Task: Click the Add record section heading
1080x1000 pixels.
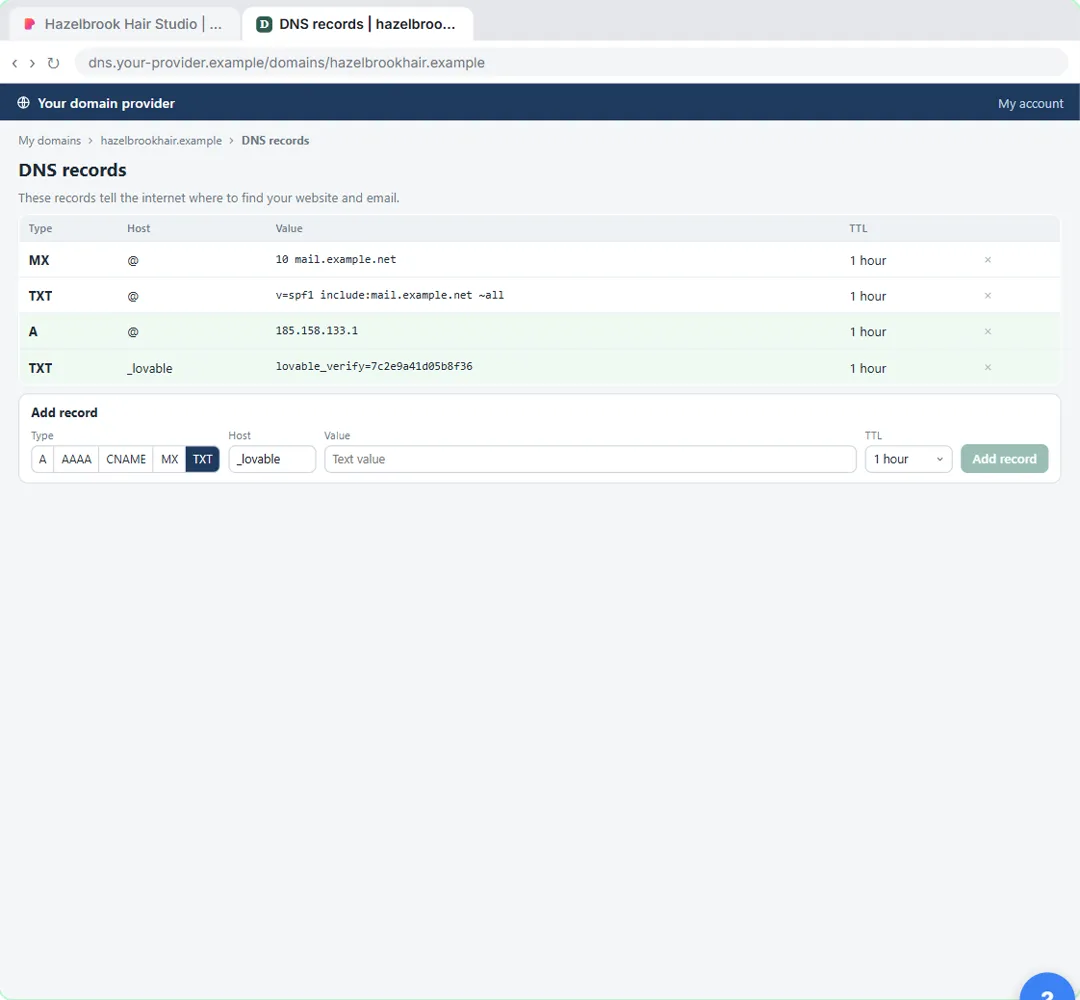Action: pos(64,413)
